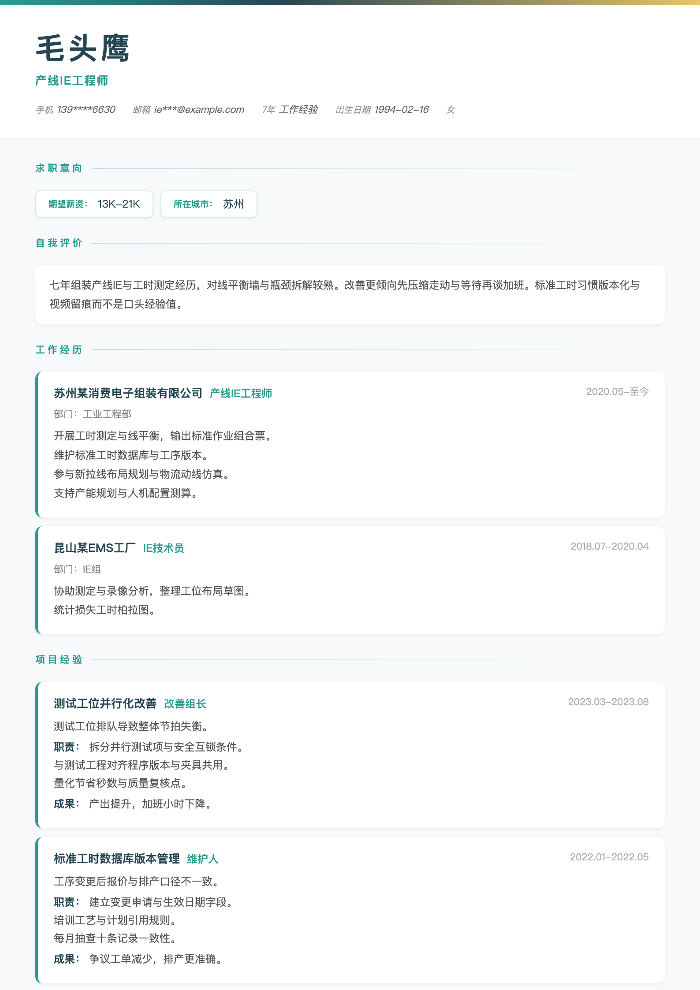Select company name 昆山某EMS工厂
Viewport: 700px width, 990px height.
(x=95, y=548)
